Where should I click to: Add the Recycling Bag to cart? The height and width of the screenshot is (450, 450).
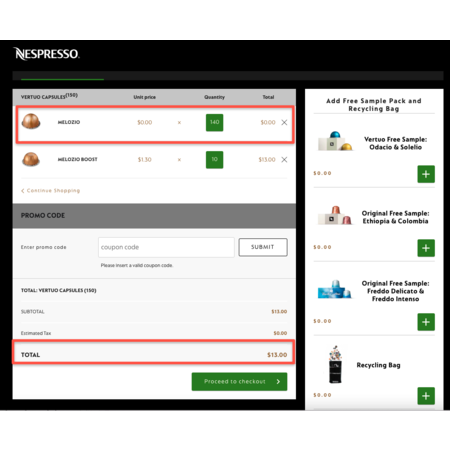click(x=426, y=396)
